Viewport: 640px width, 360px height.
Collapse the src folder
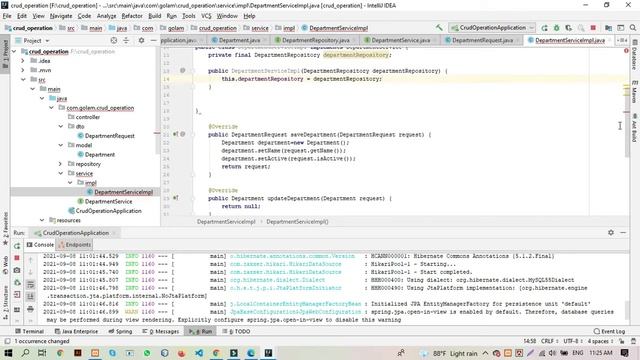click(23, 80)
